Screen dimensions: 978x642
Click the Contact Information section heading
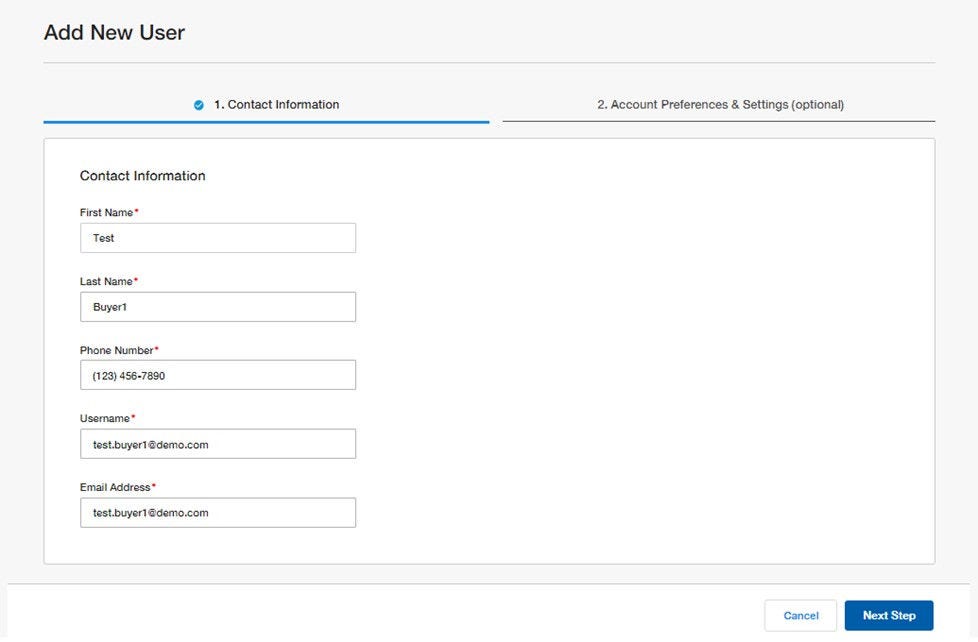[x=142, y=175]
